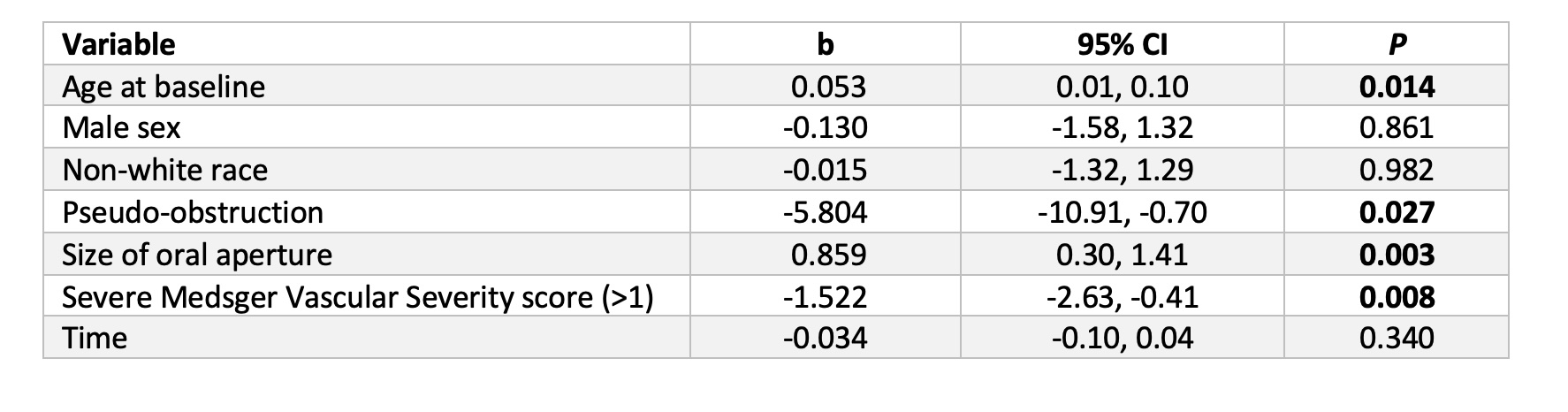The width and height of the screenshot is (1568, 412).
Task: Click the Age at baseline row label
Action: (164, 87)
